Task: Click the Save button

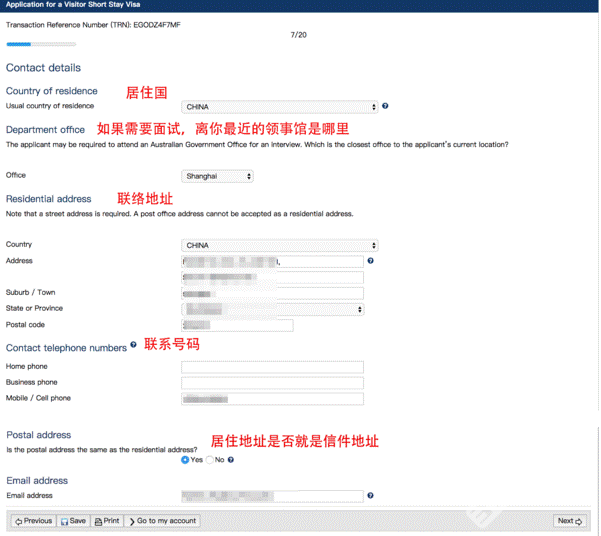Action: (73, 521)
